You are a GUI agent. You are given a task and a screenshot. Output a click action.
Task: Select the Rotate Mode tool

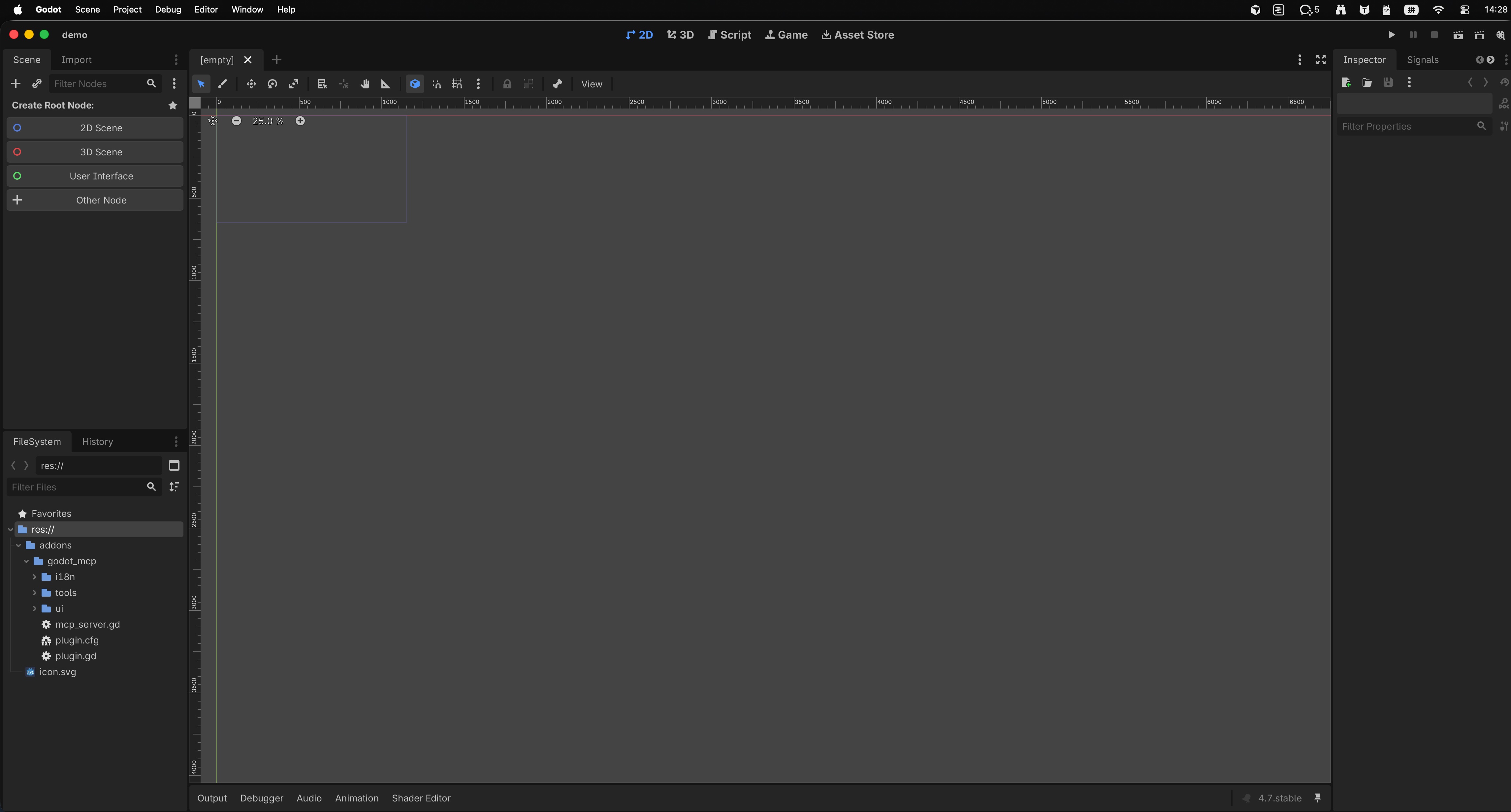coord(272,84)
